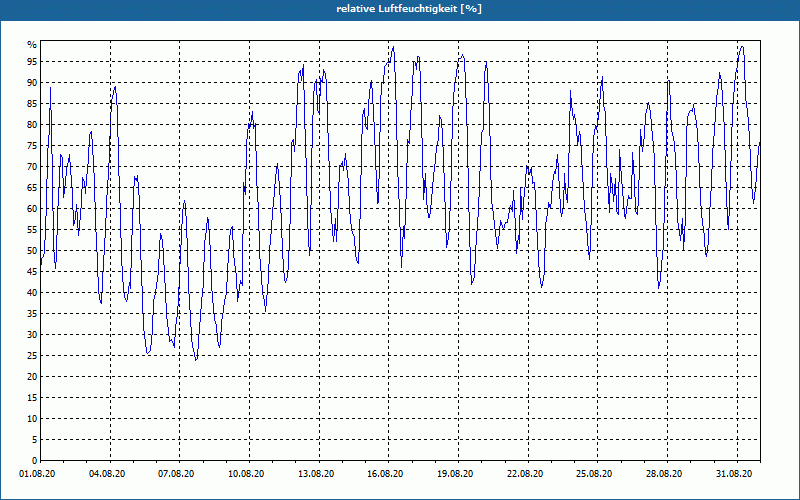Select the x-axis date label 04.08.20
800x500 pixels.
tap(107, 474)
